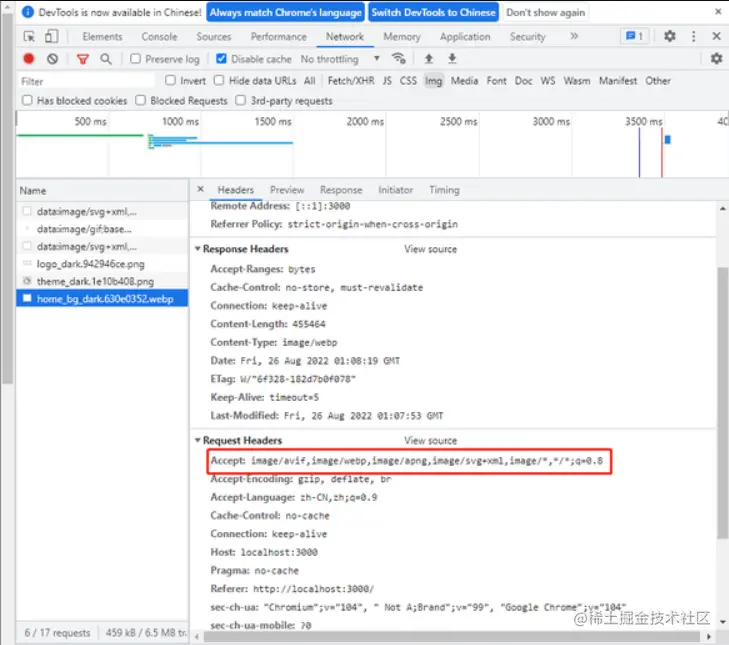The height and width of the screenshot is (645, 729).
Task: Click the headers pane horizontal scrollbar
Action: click(x=450, y=636)
